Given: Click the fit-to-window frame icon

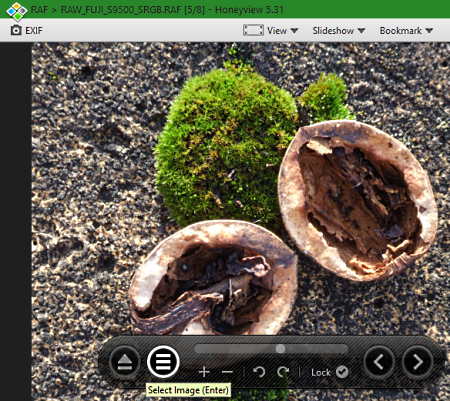Looking at the screenshot, I should point(253,30).
